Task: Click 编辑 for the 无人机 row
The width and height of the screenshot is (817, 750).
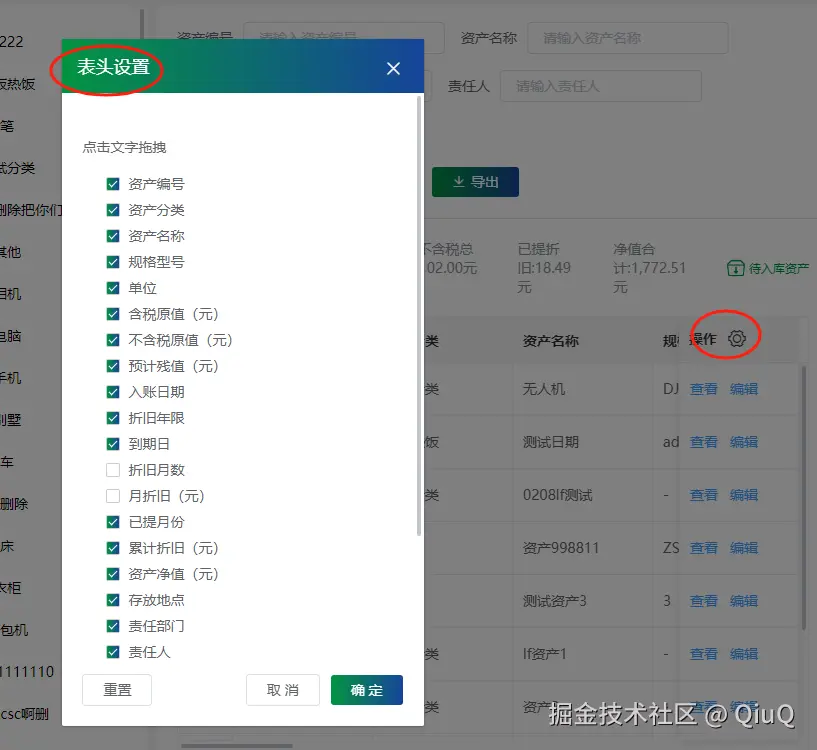Action: coord(744,389)
